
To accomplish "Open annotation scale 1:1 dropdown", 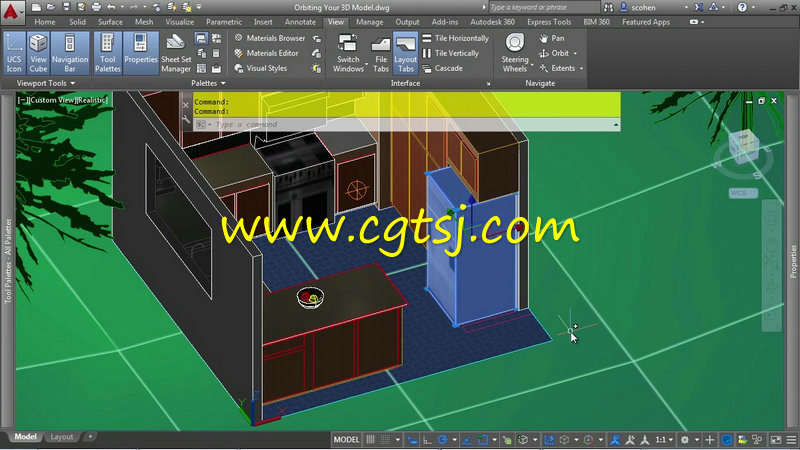I will (664, 439).
